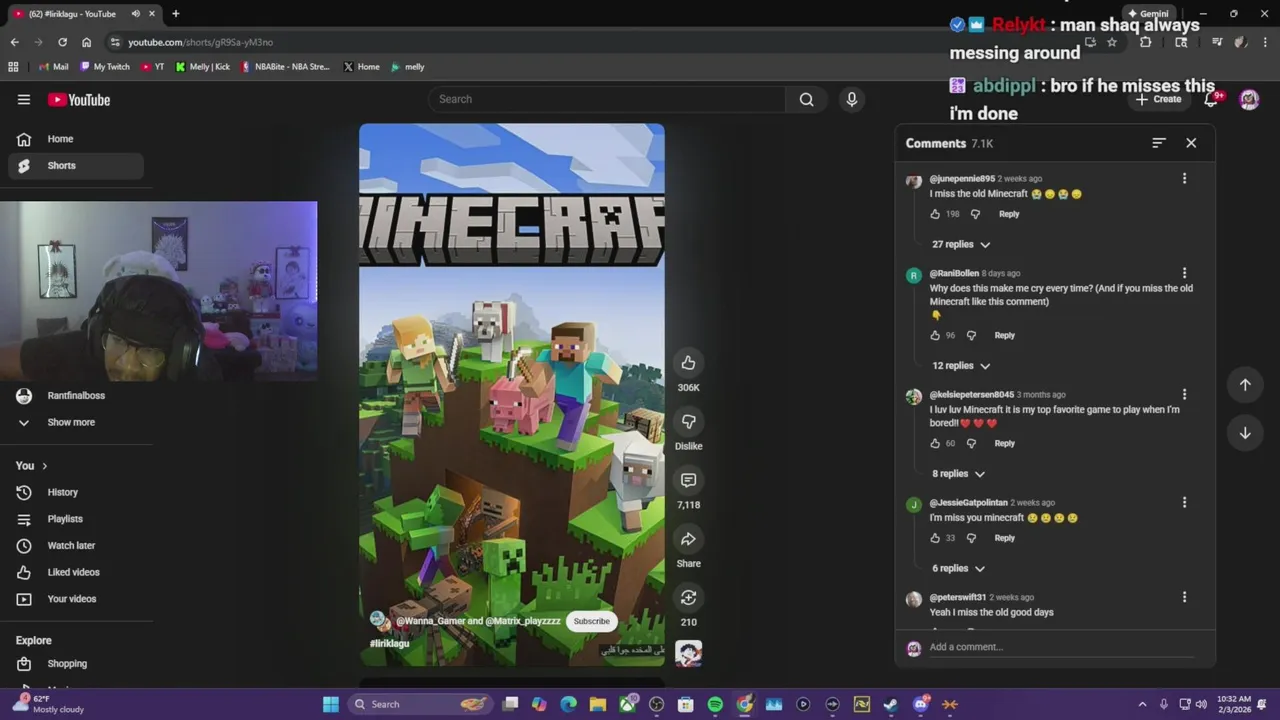Like @junepennie895's comment with 198 likes

pos(935,214)
